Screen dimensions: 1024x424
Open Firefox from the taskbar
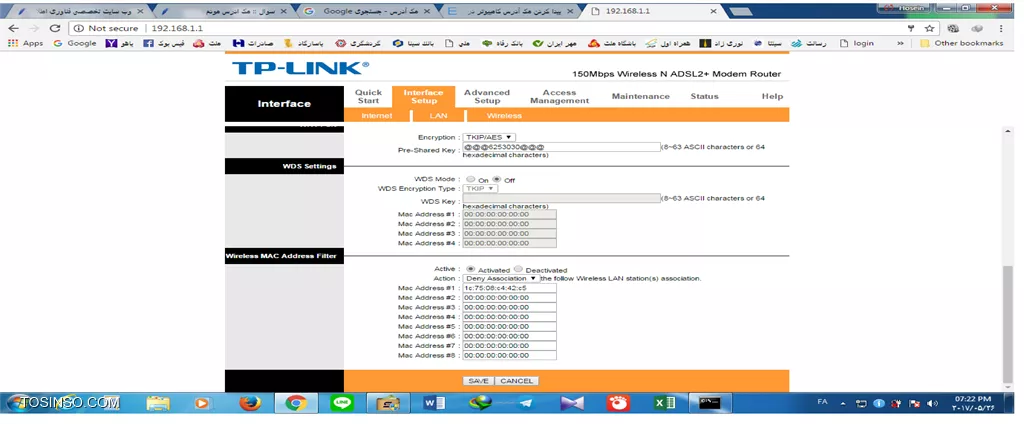(249, 404)
